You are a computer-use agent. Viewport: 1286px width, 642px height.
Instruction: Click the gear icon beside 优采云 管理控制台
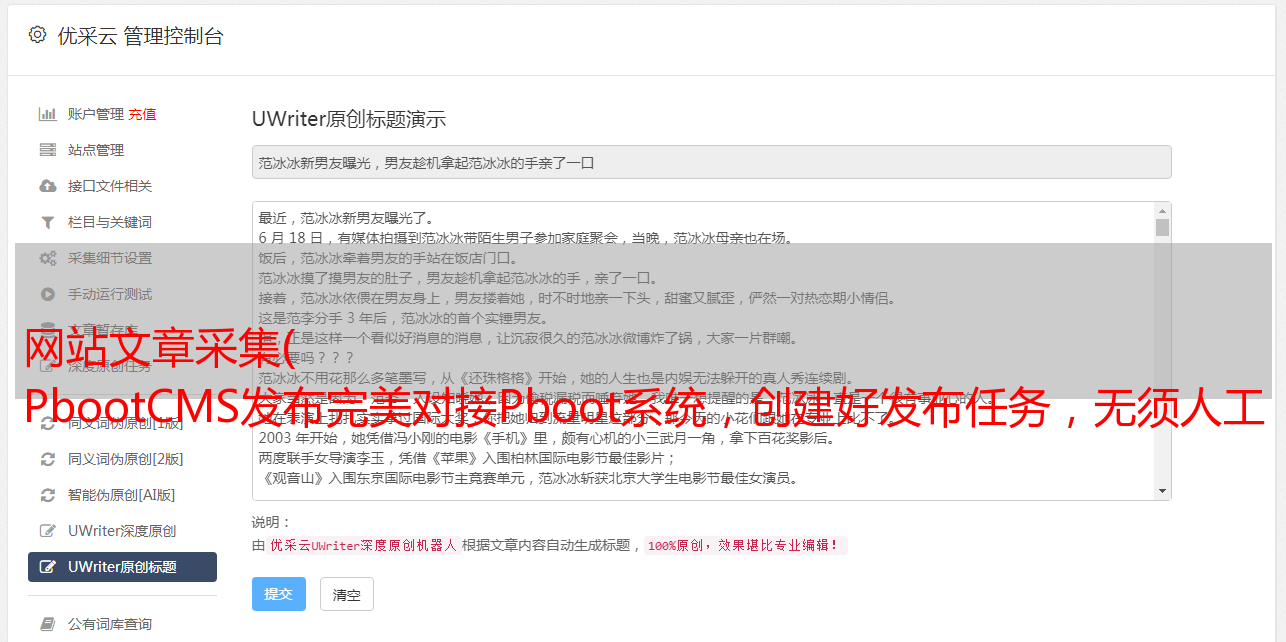37,35
